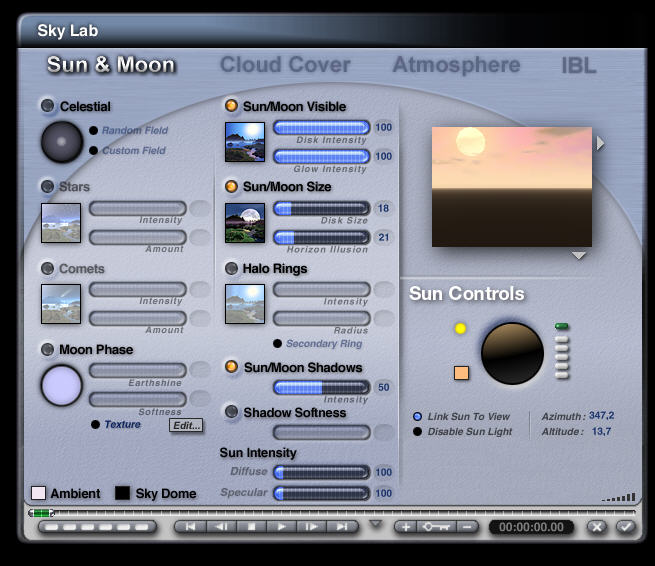Viewport: 655px width, 566px height.
Task: Check Disable Sun Light
Action: (x=417, y=431)
